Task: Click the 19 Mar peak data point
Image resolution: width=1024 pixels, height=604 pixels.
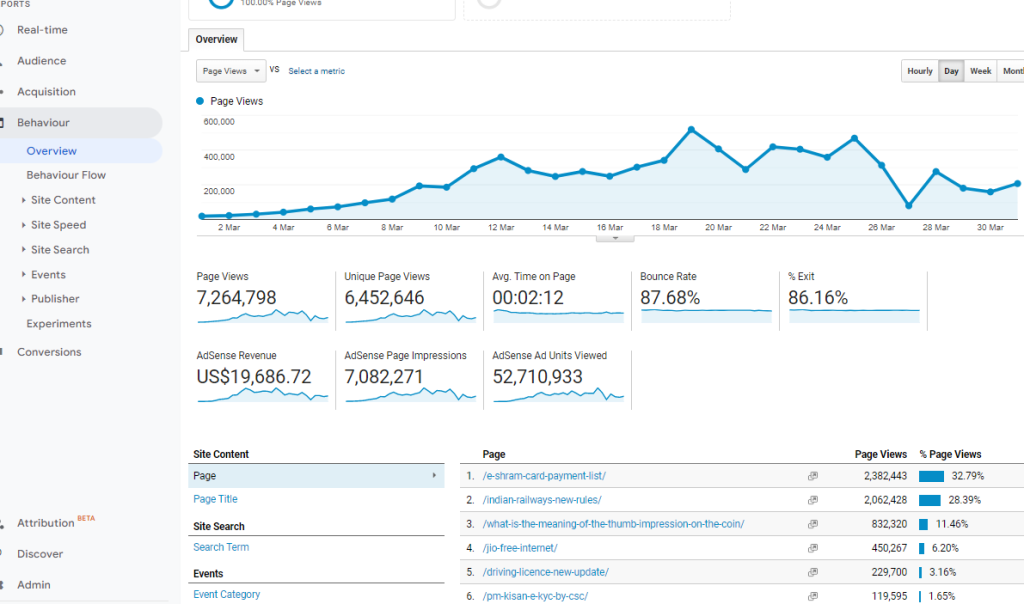Action: click(x=691, y=129)
